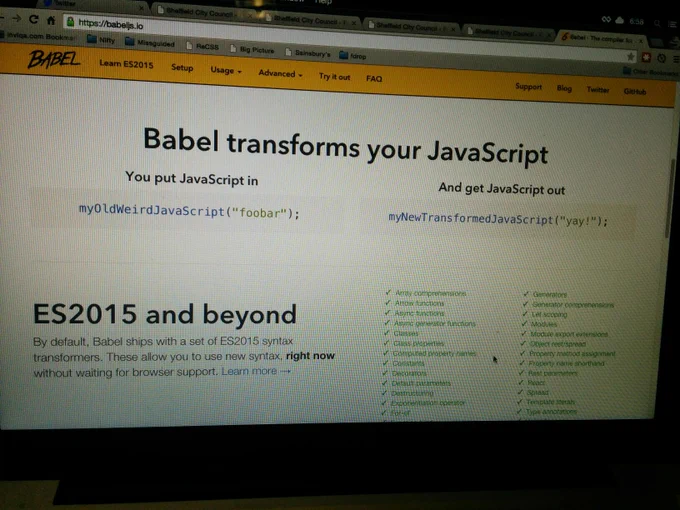This screenshot has width=680, height=510.
Task: Click the page vertical scrollbar
Action: coord(670,199)
